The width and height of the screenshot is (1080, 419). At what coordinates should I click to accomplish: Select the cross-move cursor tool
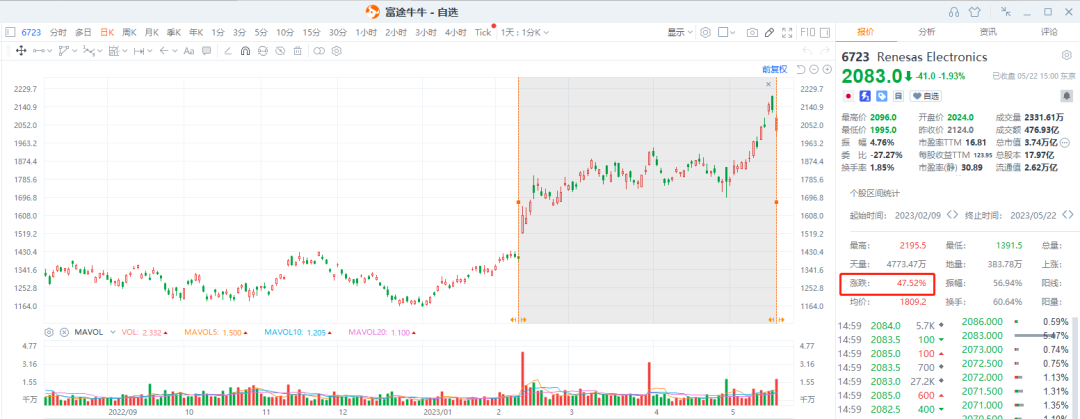(21, 50)
